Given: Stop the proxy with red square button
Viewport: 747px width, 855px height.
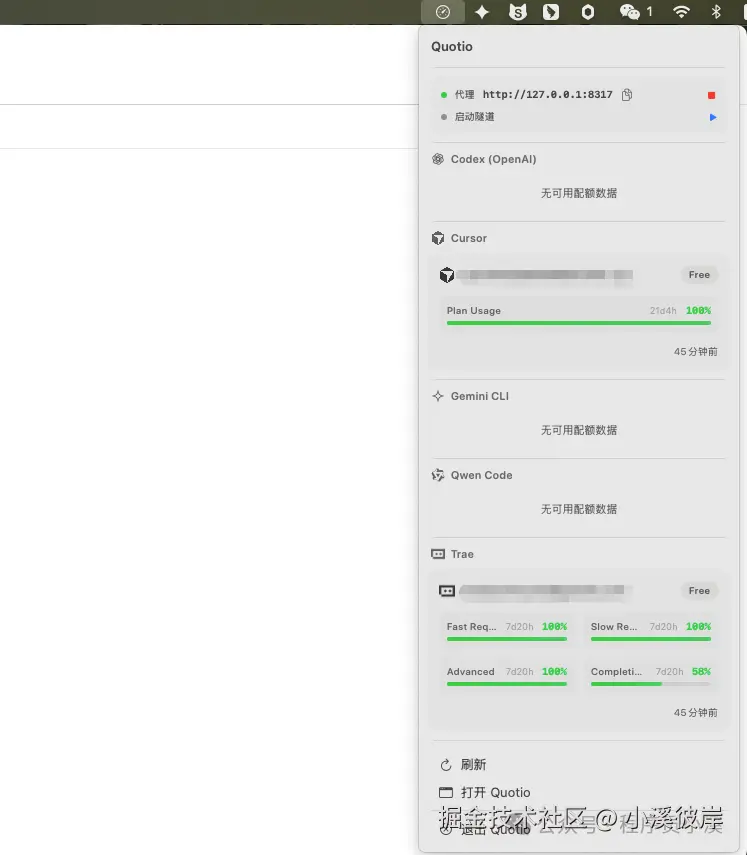Looking at the screenshot, I should pyautogui.click(x=711, y=95).
